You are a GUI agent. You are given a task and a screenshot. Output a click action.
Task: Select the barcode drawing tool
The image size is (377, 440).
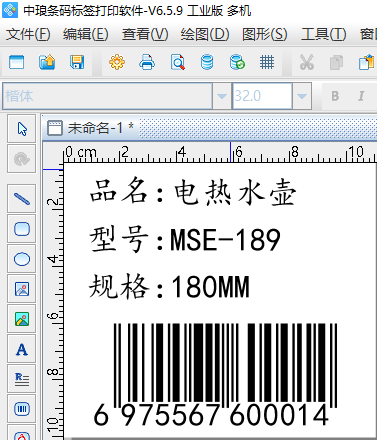point(22,409)
